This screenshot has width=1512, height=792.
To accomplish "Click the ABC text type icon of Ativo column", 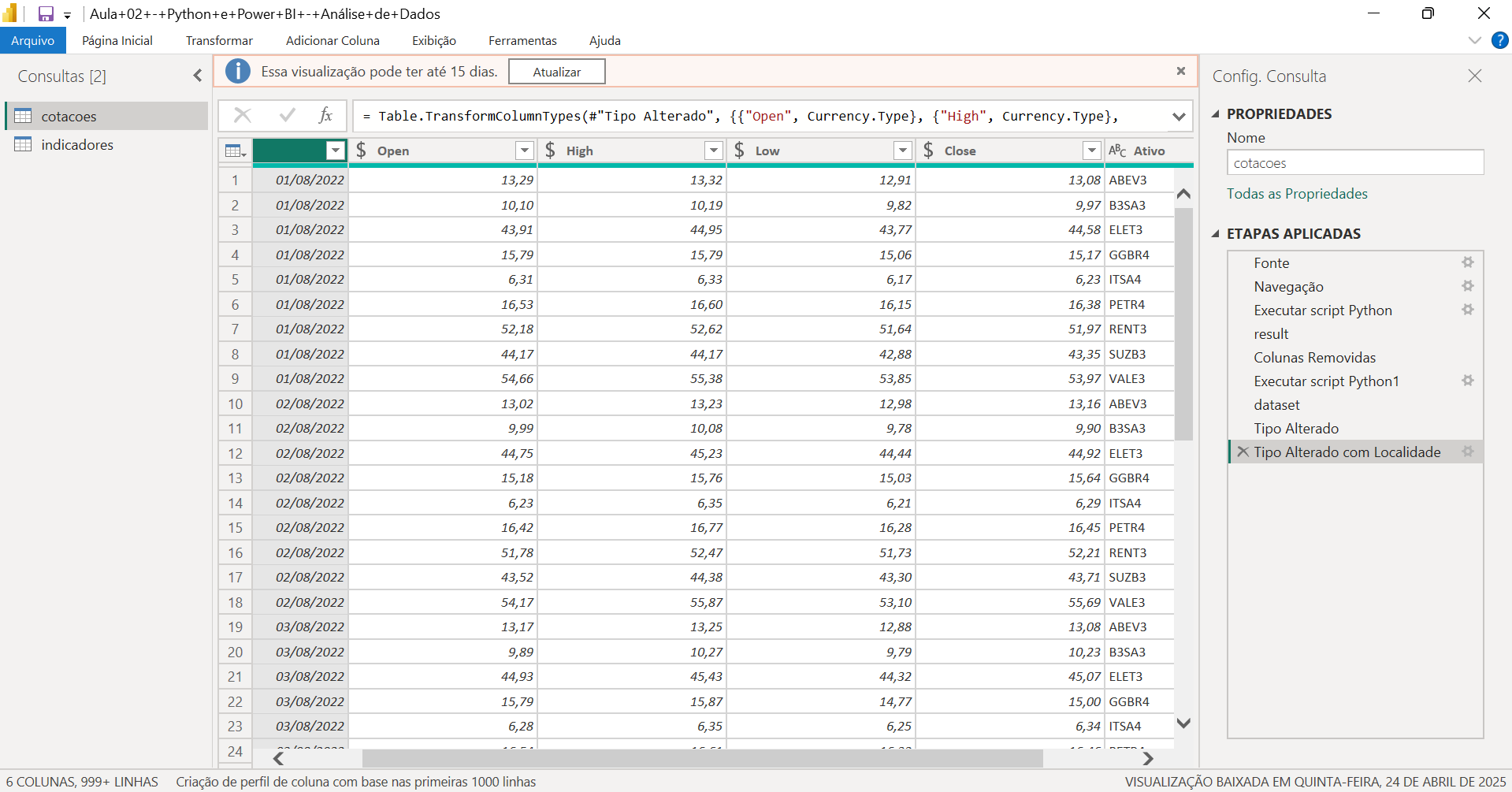I will click(1117, 151).
